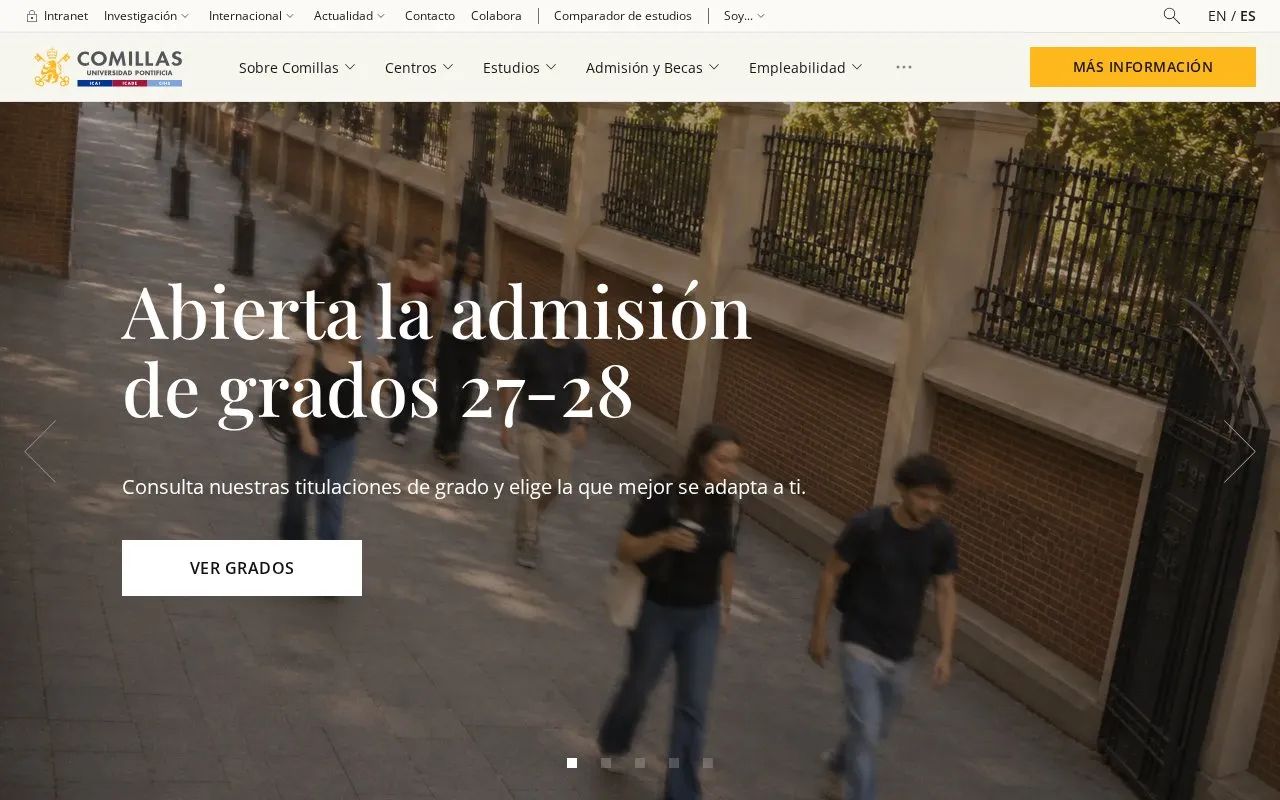
Task: Click the MÁS INFORMACIÓN button
Action: point(1143,67)
